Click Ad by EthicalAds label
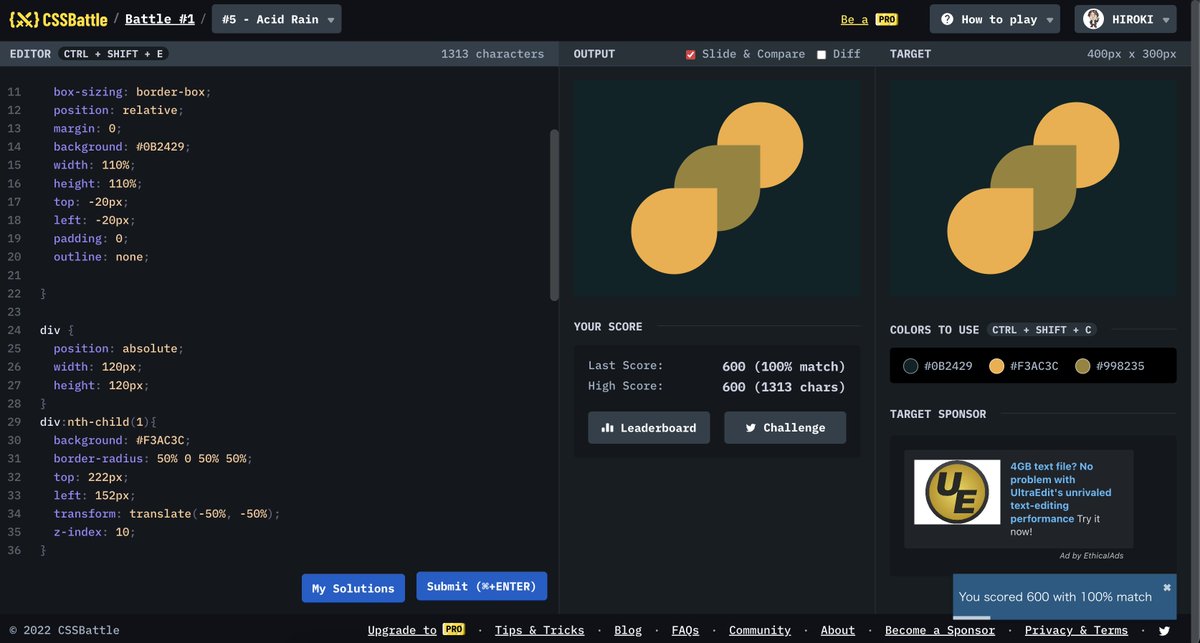This screenshot has width=1200, height=643. 1092,556
